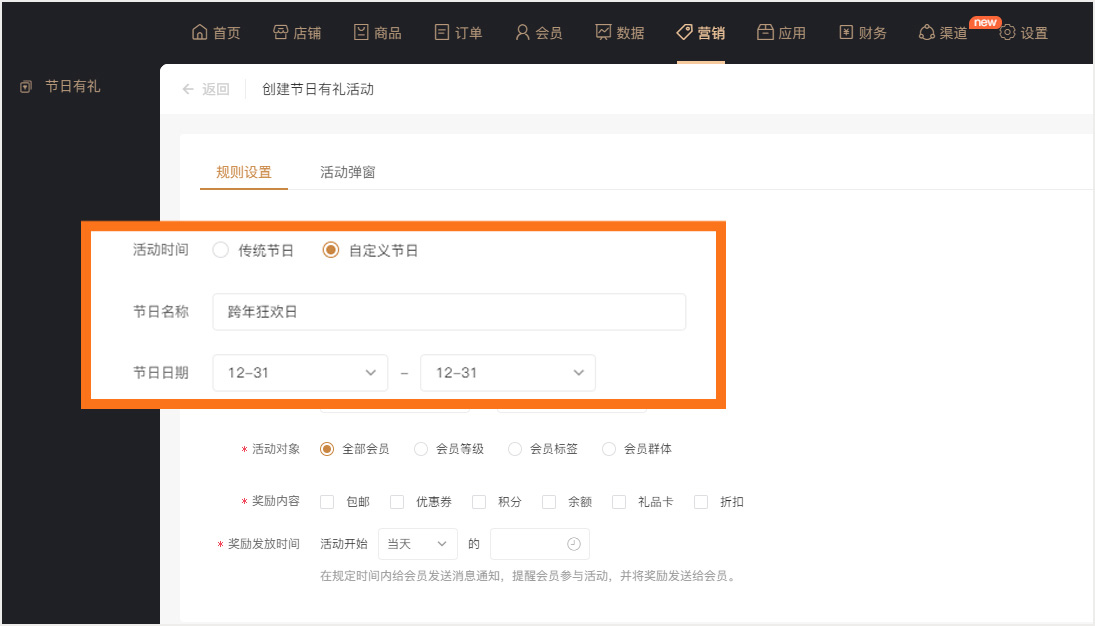Image resolution: width=1095 pixels, height=626 pixels.
Task: Select the 会员等级 radio button
Action: [x=421, y=449]
